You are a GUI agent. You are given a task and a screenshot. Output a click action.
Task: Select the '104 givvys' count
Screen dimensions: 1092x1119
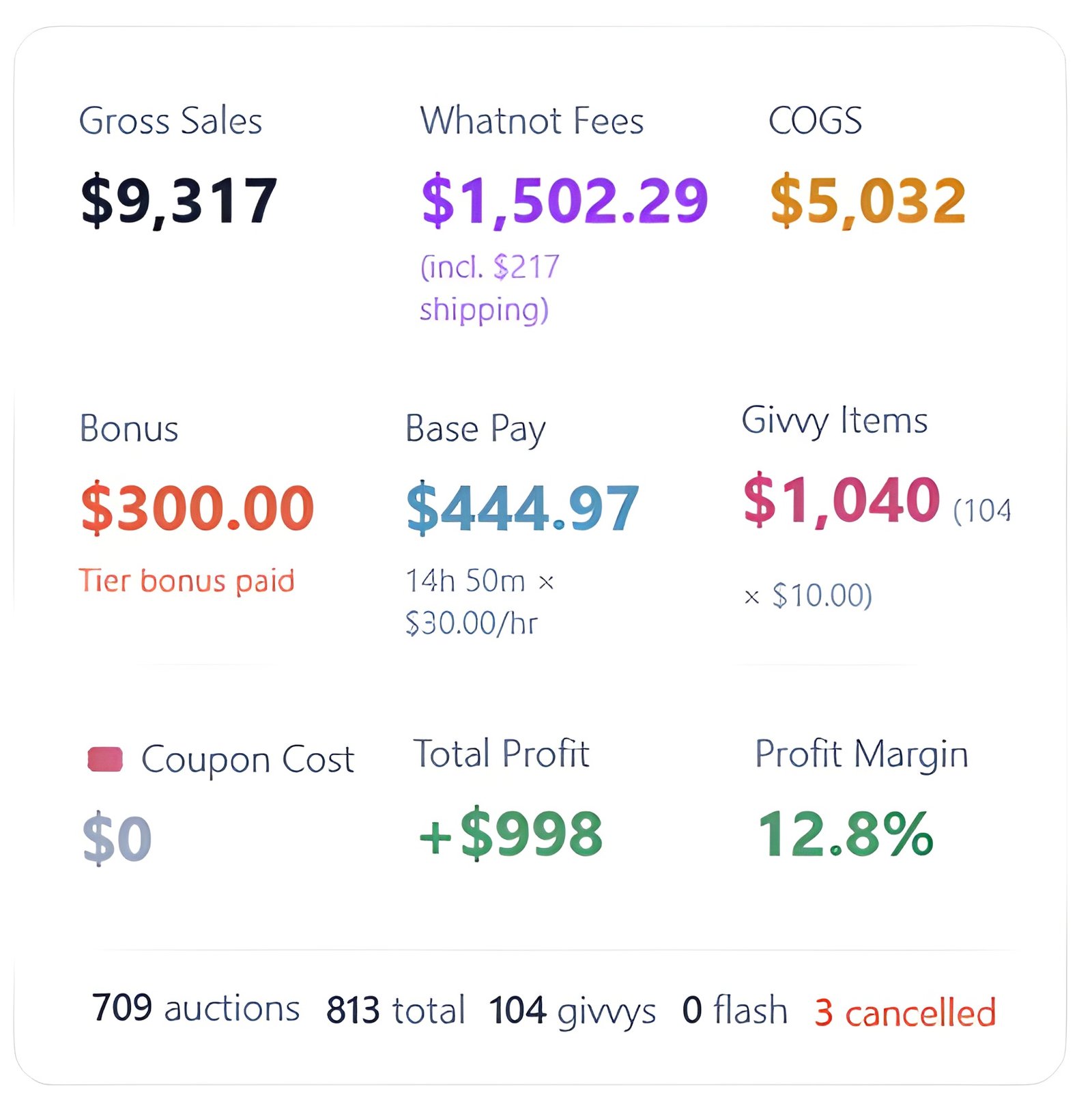pyautogui.click(x=572, y=1010)
